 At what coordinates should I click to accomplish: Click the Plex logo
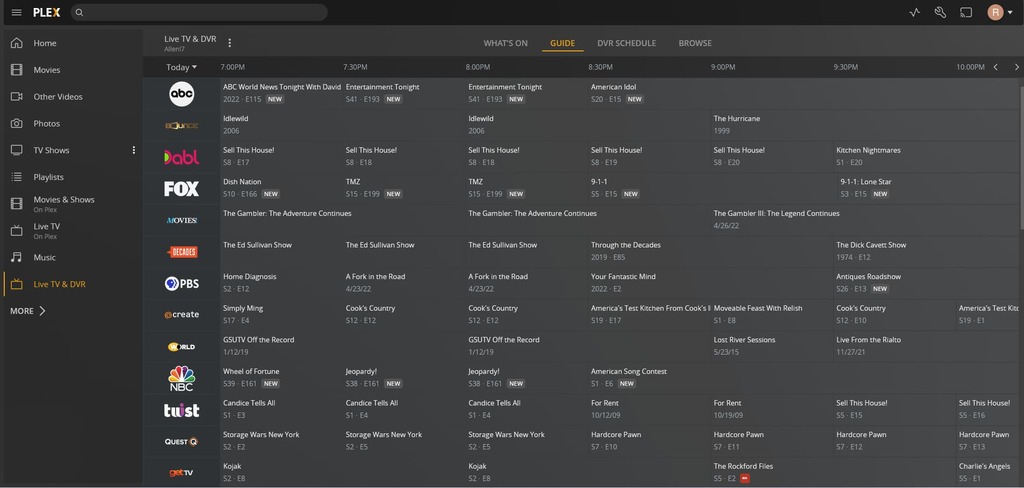tap(46, 12)
